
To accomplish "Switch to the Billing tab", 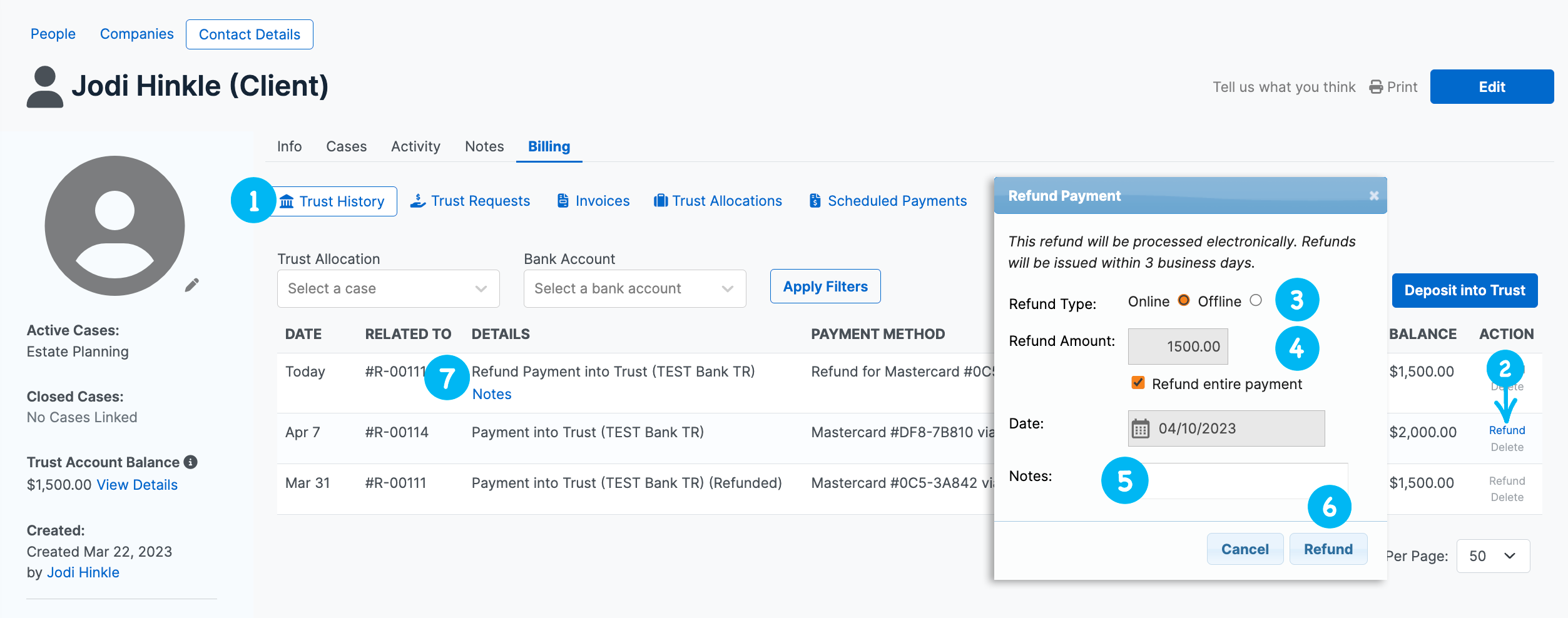I will [x=549, y=146].
